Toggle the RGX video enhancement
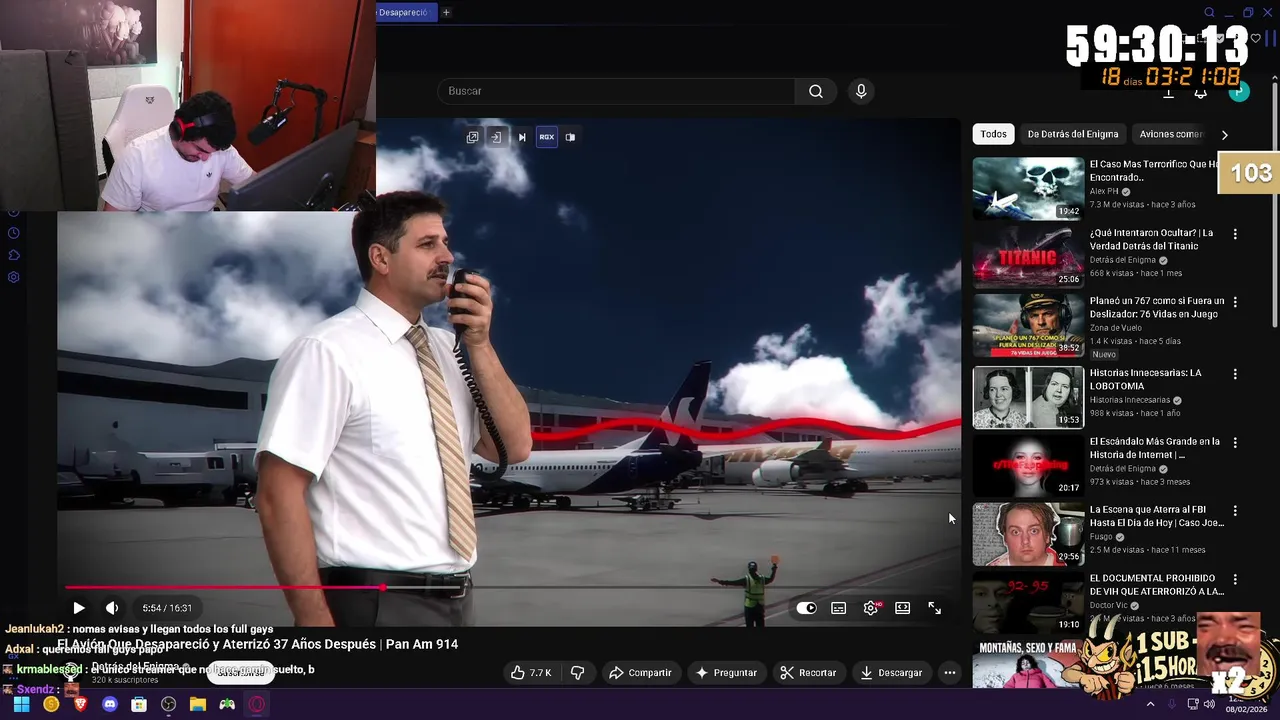The width and height of the screenshot is (1280, 720). (x=546, y=137)
